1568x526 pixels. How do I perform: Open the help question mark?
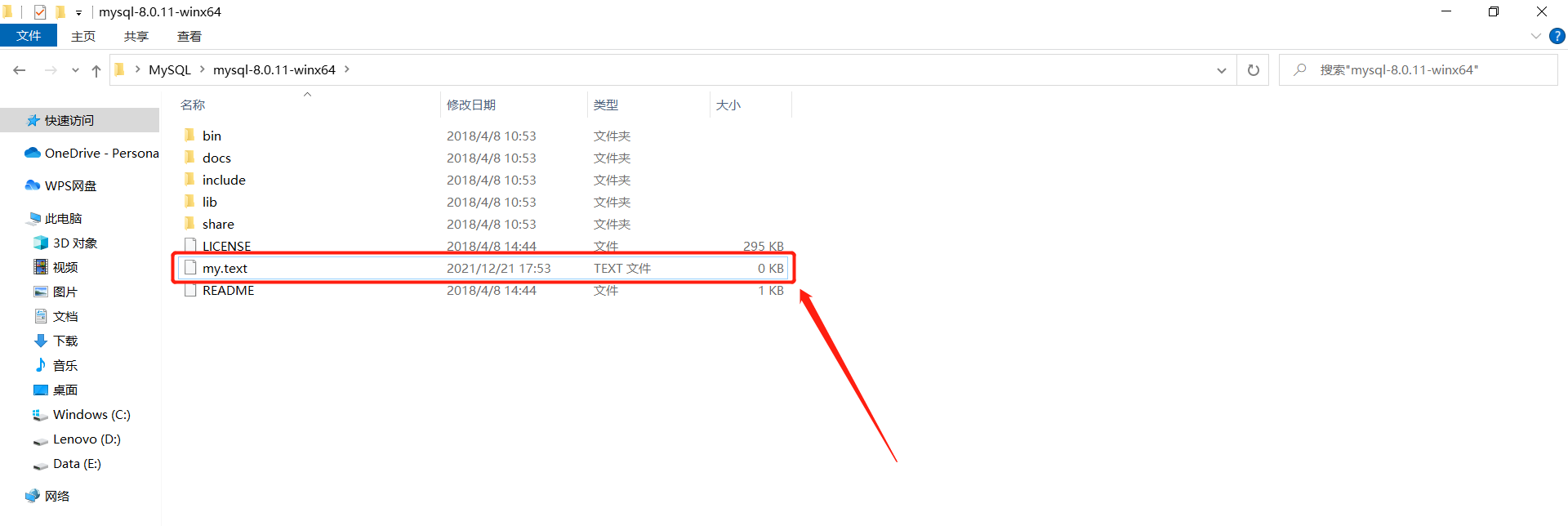point(1557,36)
